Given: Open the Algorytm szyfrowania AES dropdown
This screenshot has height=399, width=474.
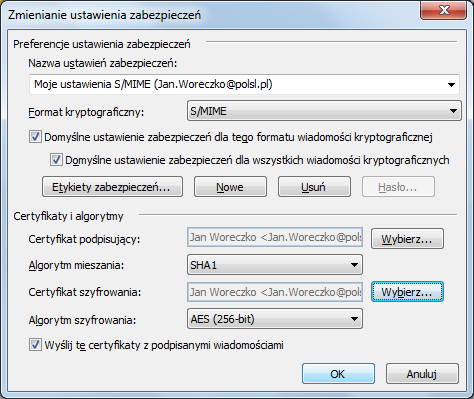Looking at the screenshot, I should point(275,319).
